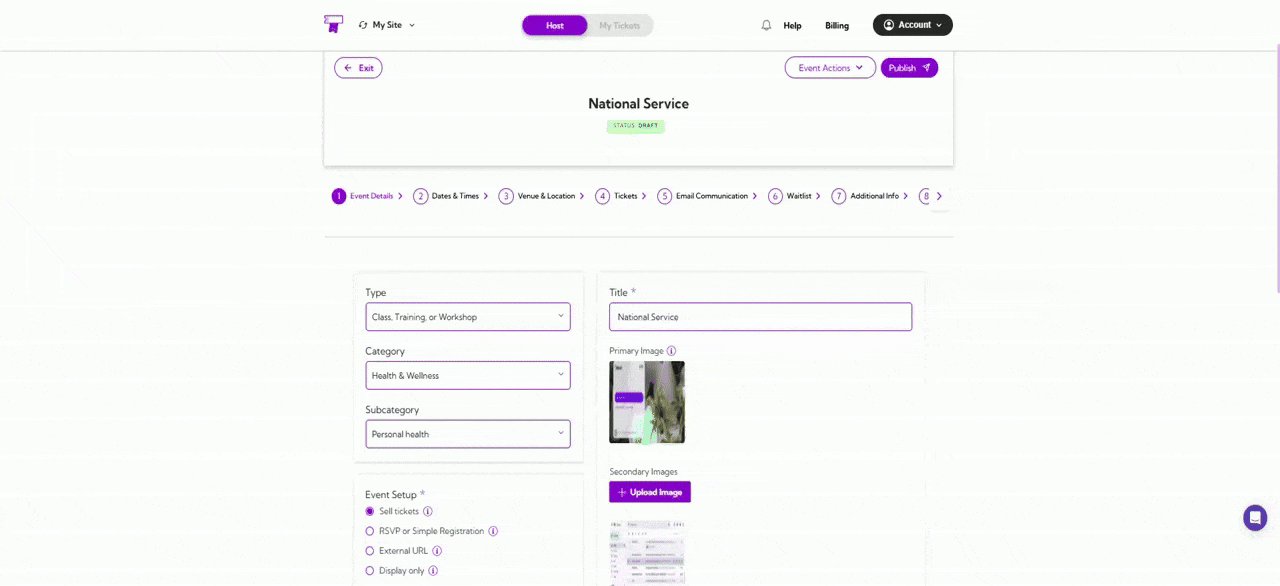Click the step 3 circle for Venue & Location

coord(506,196)
